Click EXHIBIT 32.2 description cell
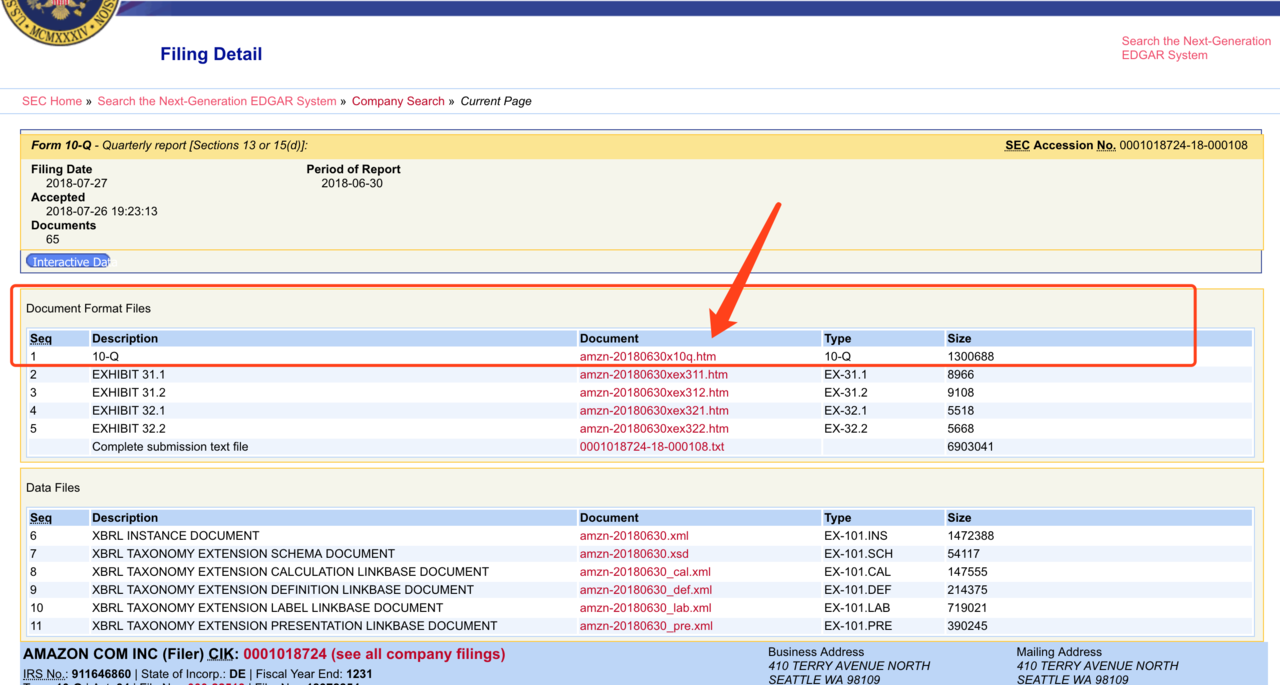This screenshot has width=1280, height=685. pos(129,428)
